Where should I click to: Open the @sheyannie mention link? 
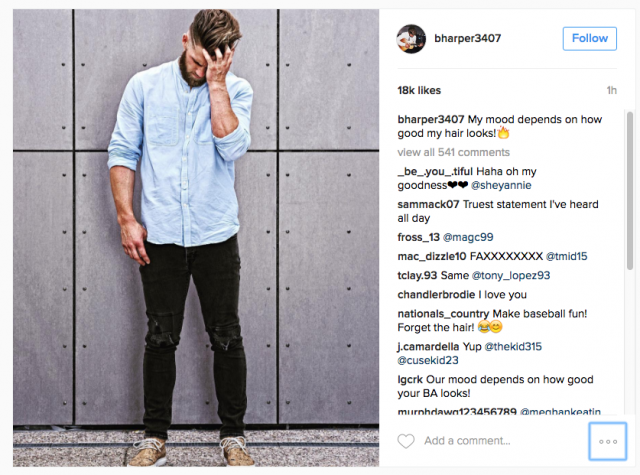pyautogui.click(x=501, y=185)
